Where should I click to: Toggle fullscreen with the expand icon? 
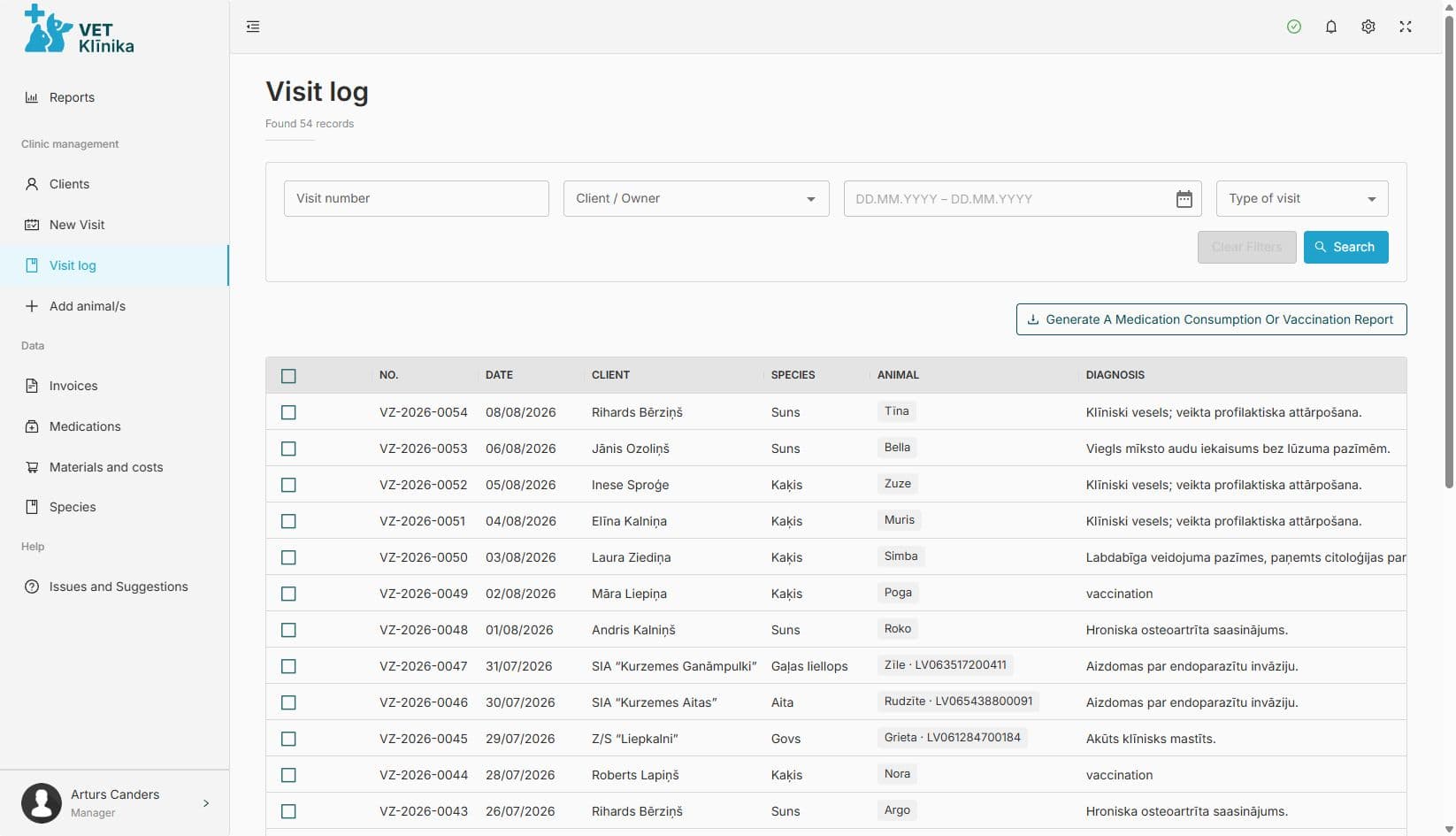click(x=1406, y=27)
